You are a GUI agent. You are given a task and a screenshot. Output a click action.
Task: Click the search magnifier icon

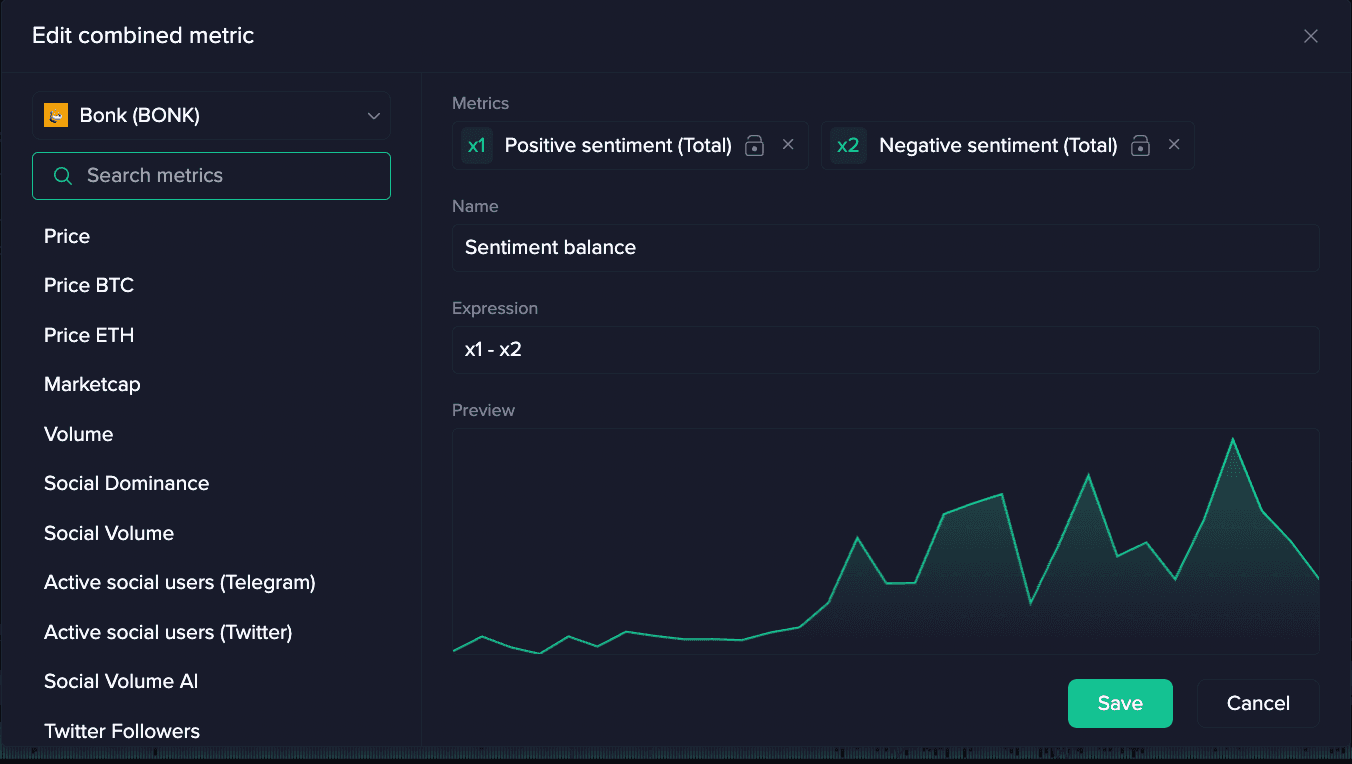[62, 176]
